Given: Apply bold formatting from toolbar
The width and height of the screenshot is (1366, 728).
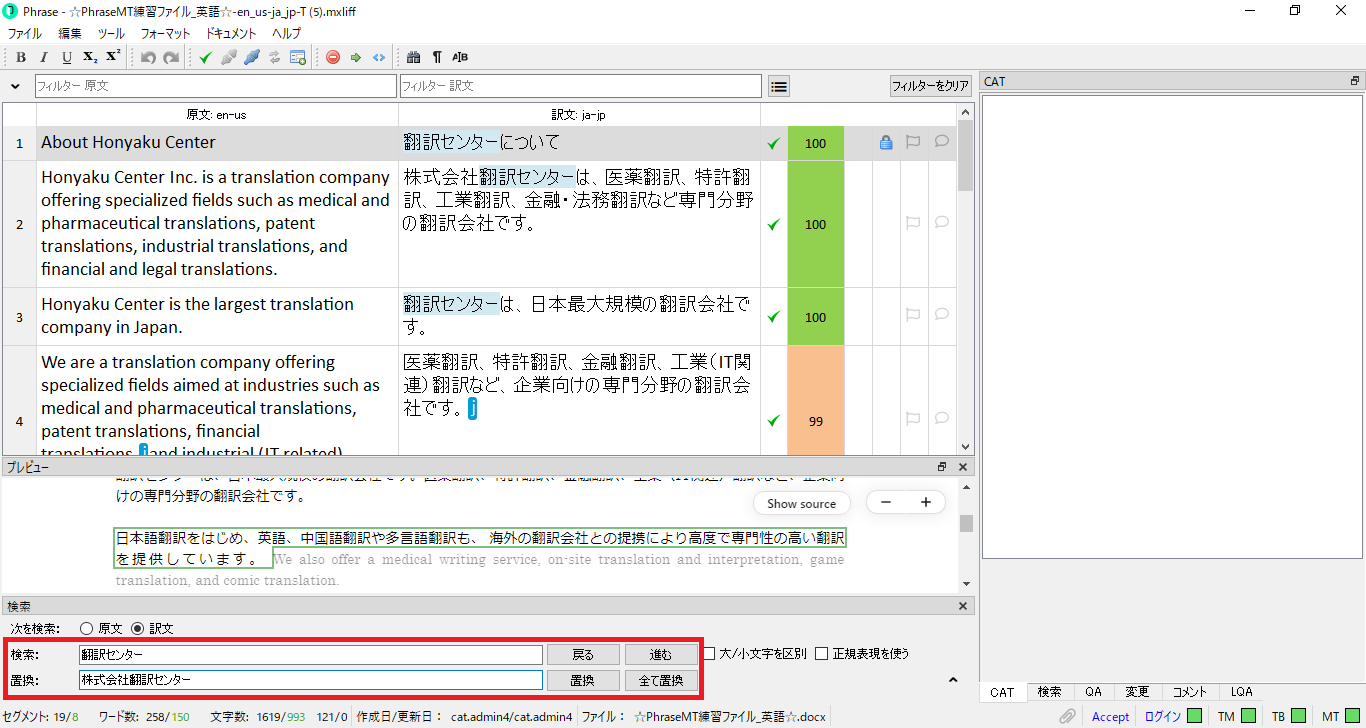Looking at the screenshot, I should click(x=21, y=57).
